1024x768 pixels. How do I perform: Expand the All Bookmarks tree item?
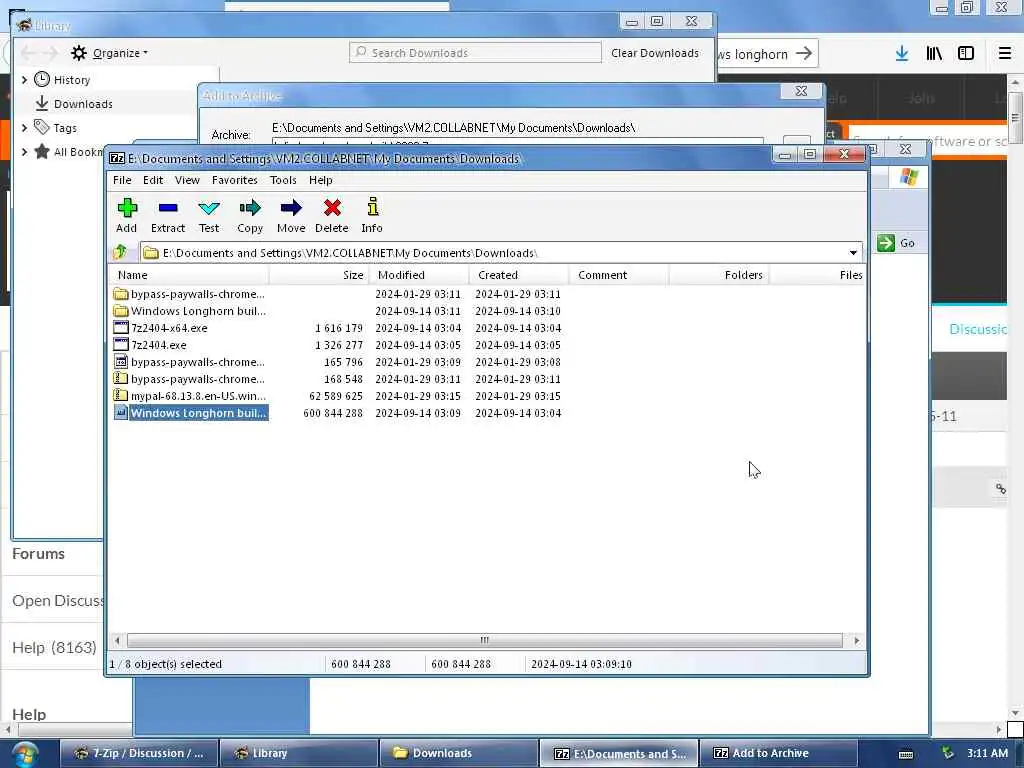click(x=25, y=152)
